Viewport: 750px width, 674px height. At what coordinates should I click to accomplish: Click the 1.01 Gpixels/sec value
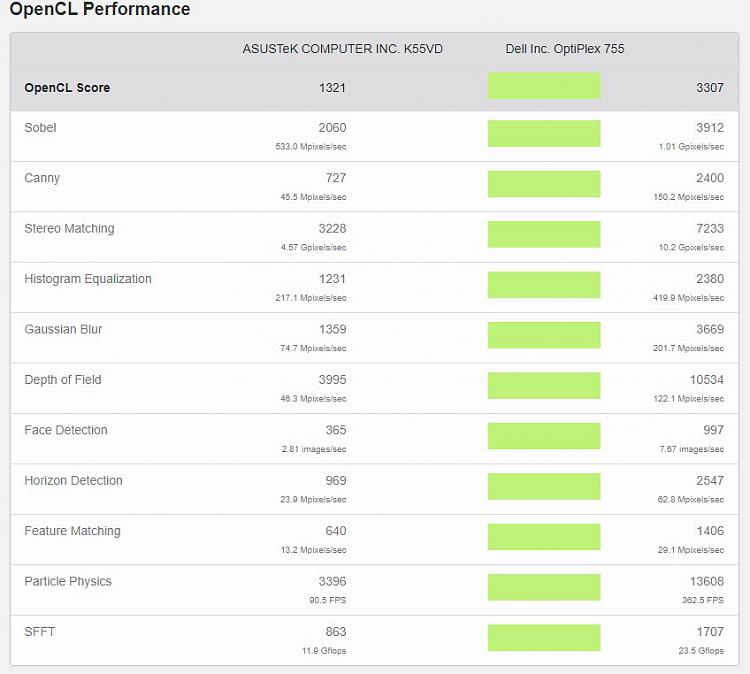[691, 147]
